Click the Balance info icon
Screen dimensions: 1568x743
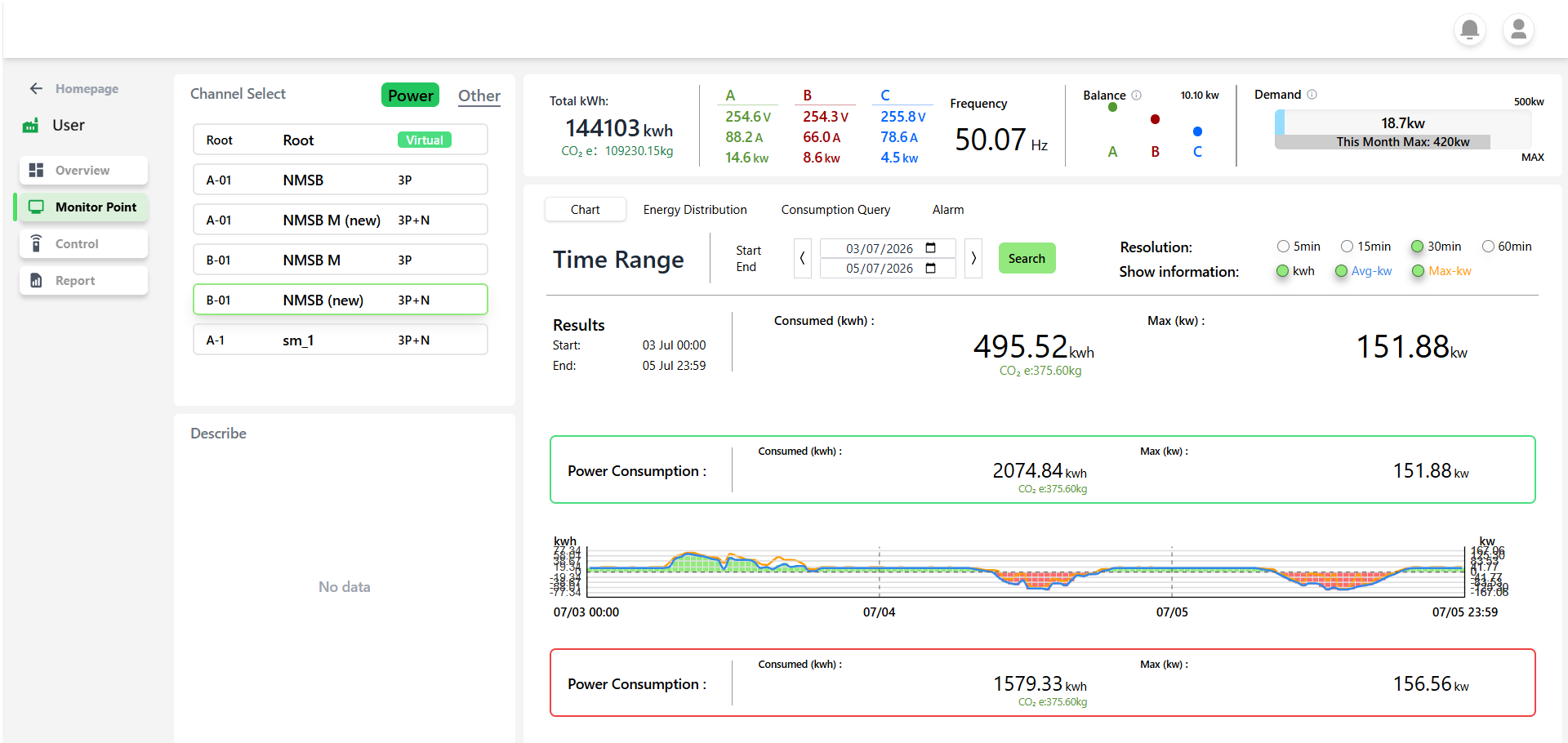click(1136, 95)
